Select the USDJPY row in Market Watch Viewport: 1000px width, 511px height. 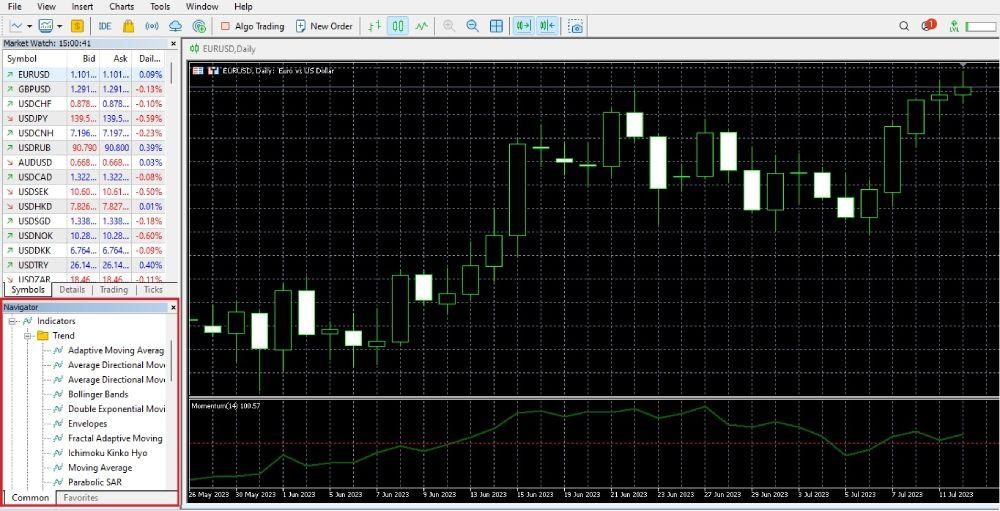pos(84,119)
